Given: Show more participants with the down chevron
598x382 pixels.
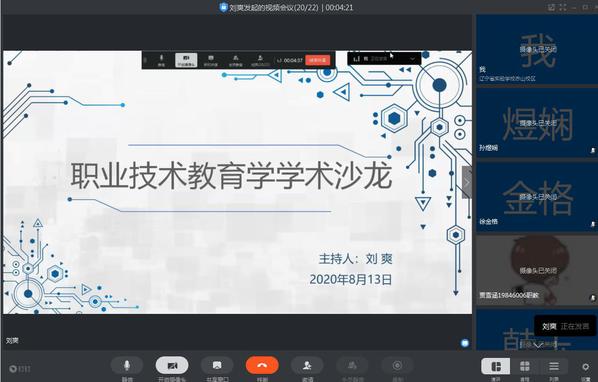Looking at the screenshot, I should pyautogui.click(x=538, y=345).
